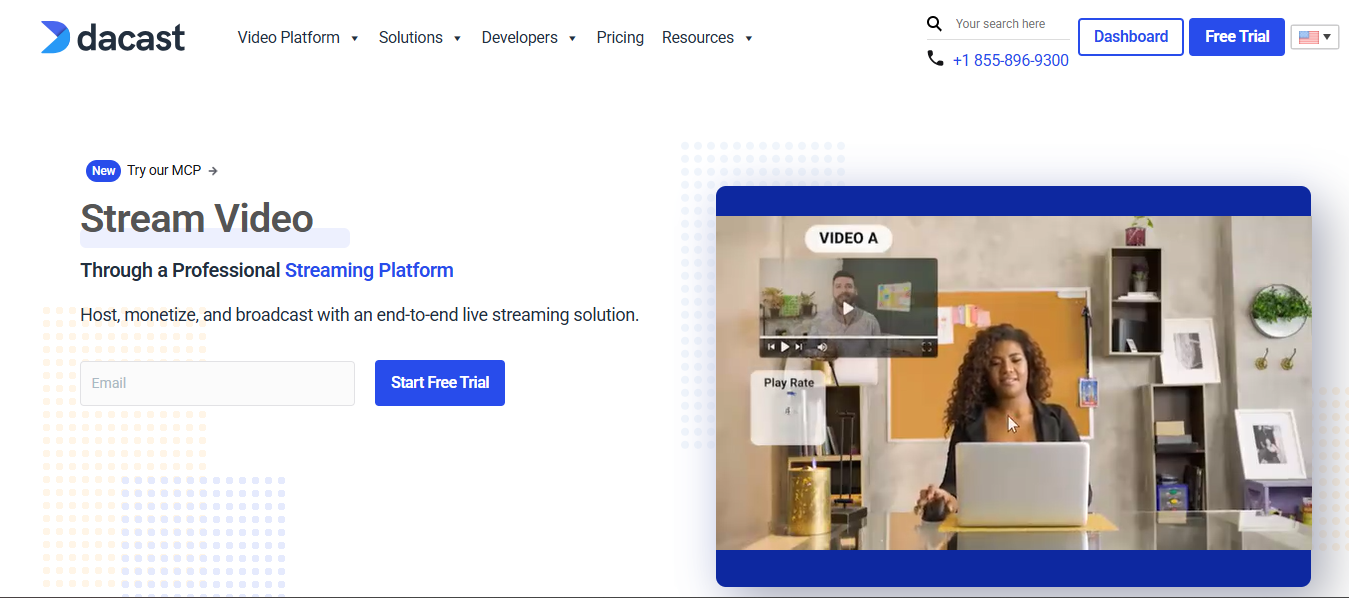Enter fullscreen on the VIDEO A player
Image resolution: width=1349 pixels, height=598 pixels.
(926, 346)
